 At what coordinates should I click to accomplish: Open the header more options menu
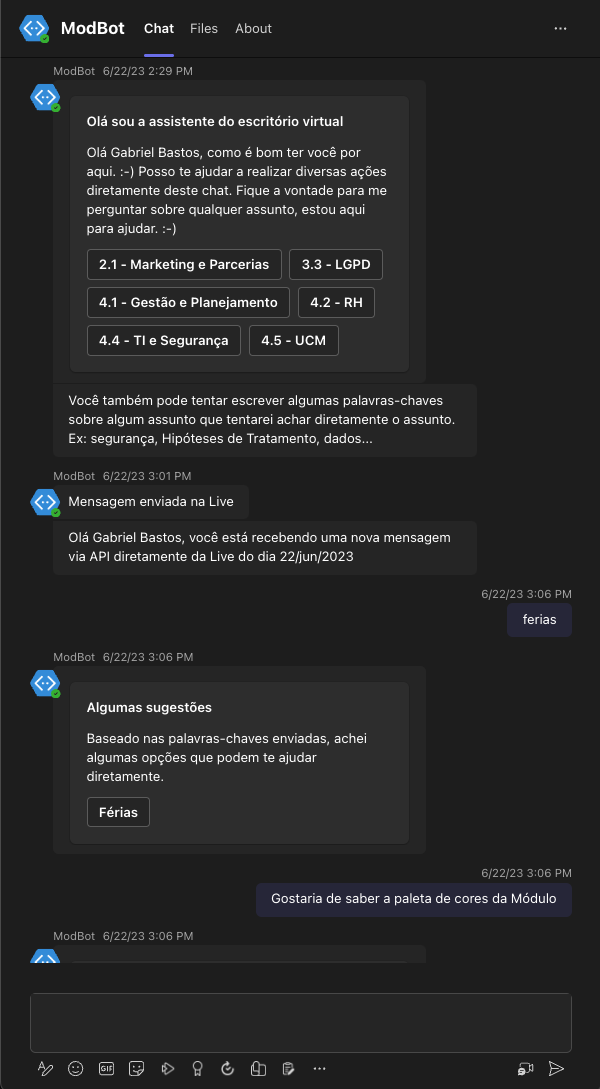click(560, 28)
